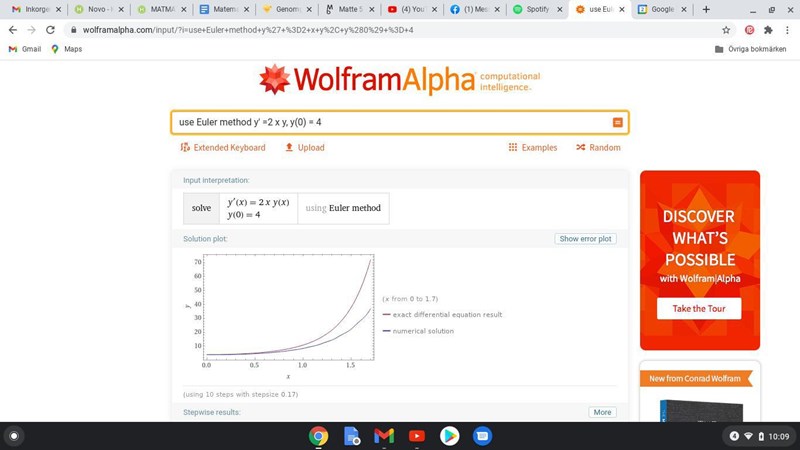Open the Extended Keyboard
Image resolution: width=800 pixels, height=450 pixels.
tap(223, 148)
